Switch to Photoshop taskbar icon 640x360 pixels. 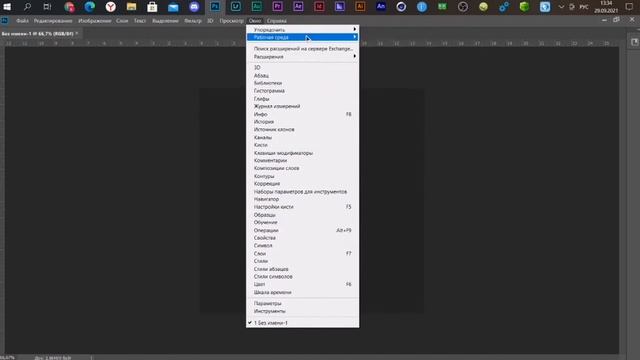click(215, 7)
